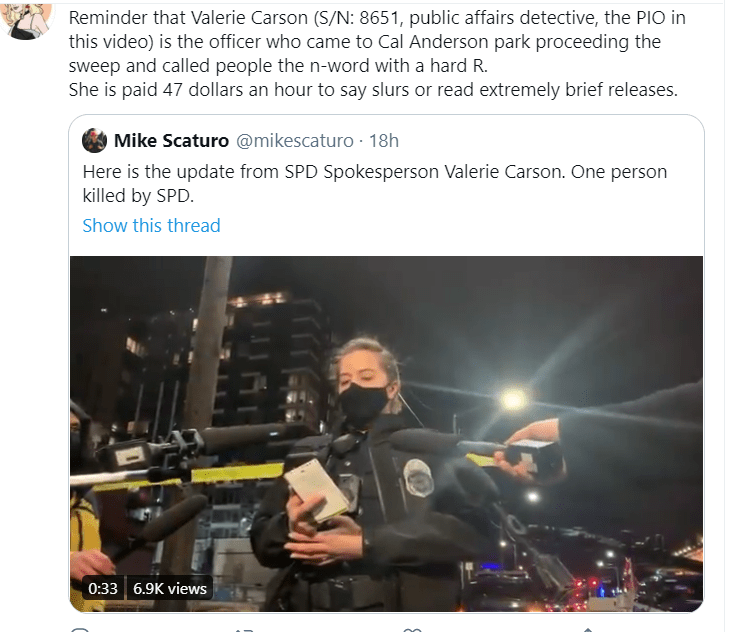Click the bright street light in video

tap(512, 400)
